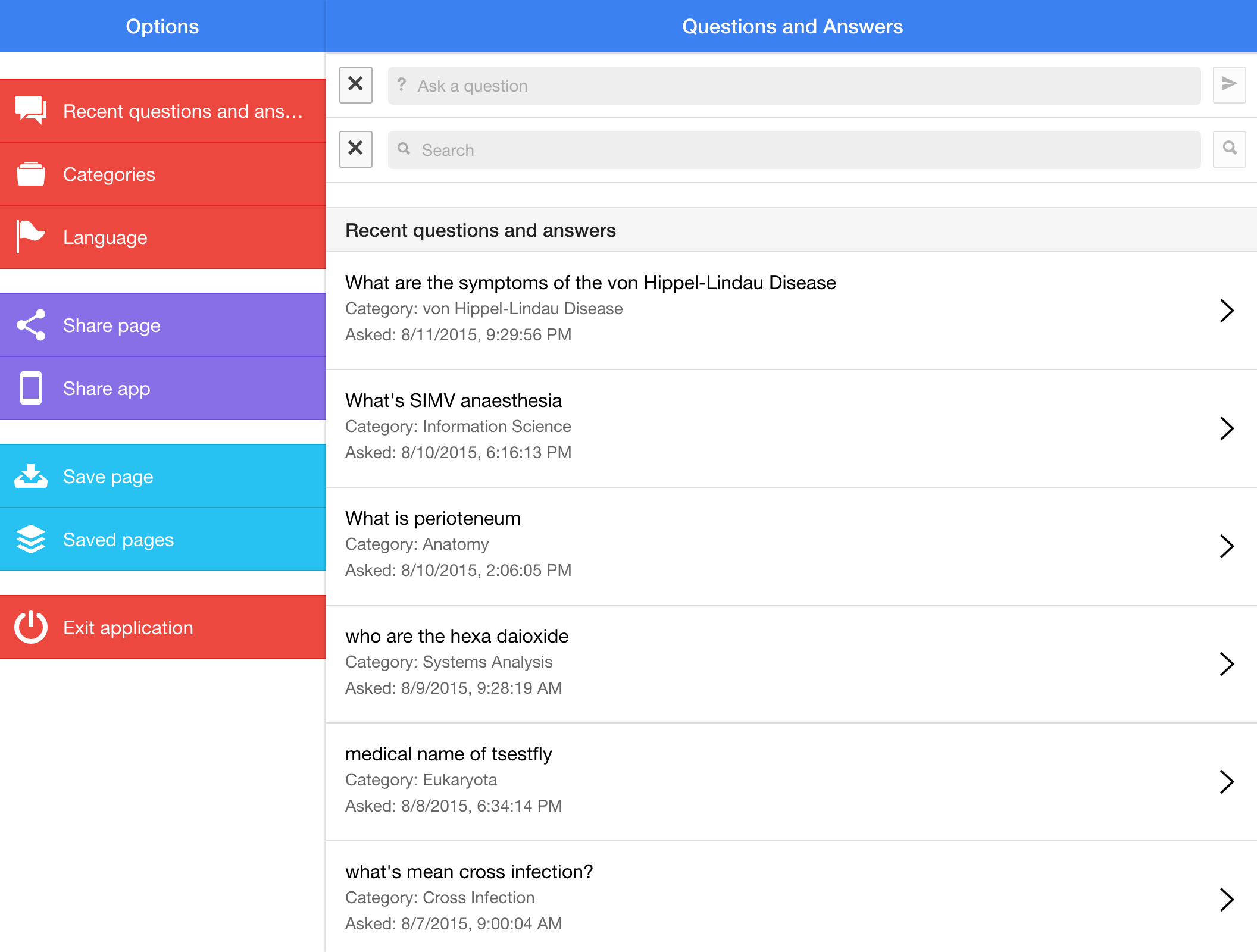Click the Language flag icon

(31, 237)
